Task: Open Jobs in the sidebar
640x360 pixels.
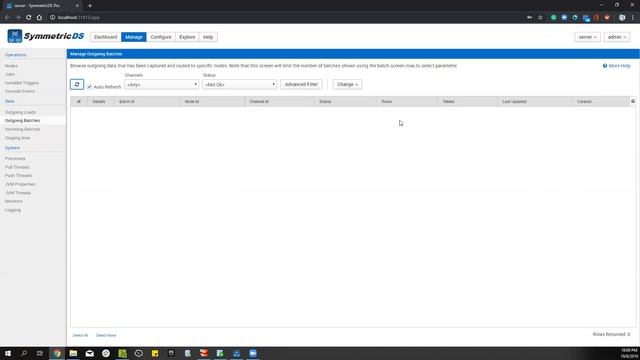Action: [x=10, y=74]
